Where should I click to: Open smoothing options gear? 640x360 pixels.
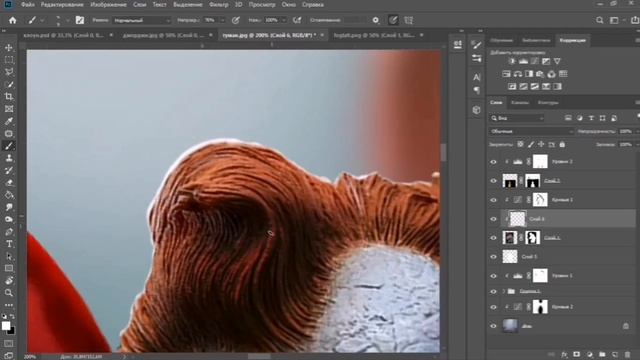click(376, 20)
